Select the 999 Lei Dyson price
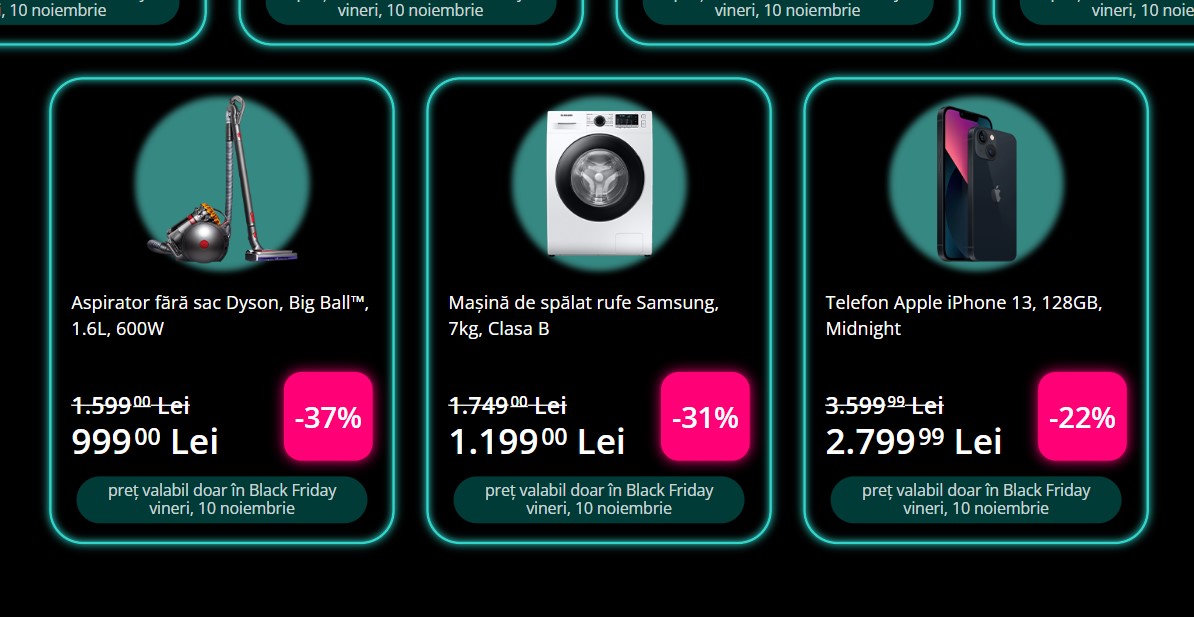 (145, 441)
